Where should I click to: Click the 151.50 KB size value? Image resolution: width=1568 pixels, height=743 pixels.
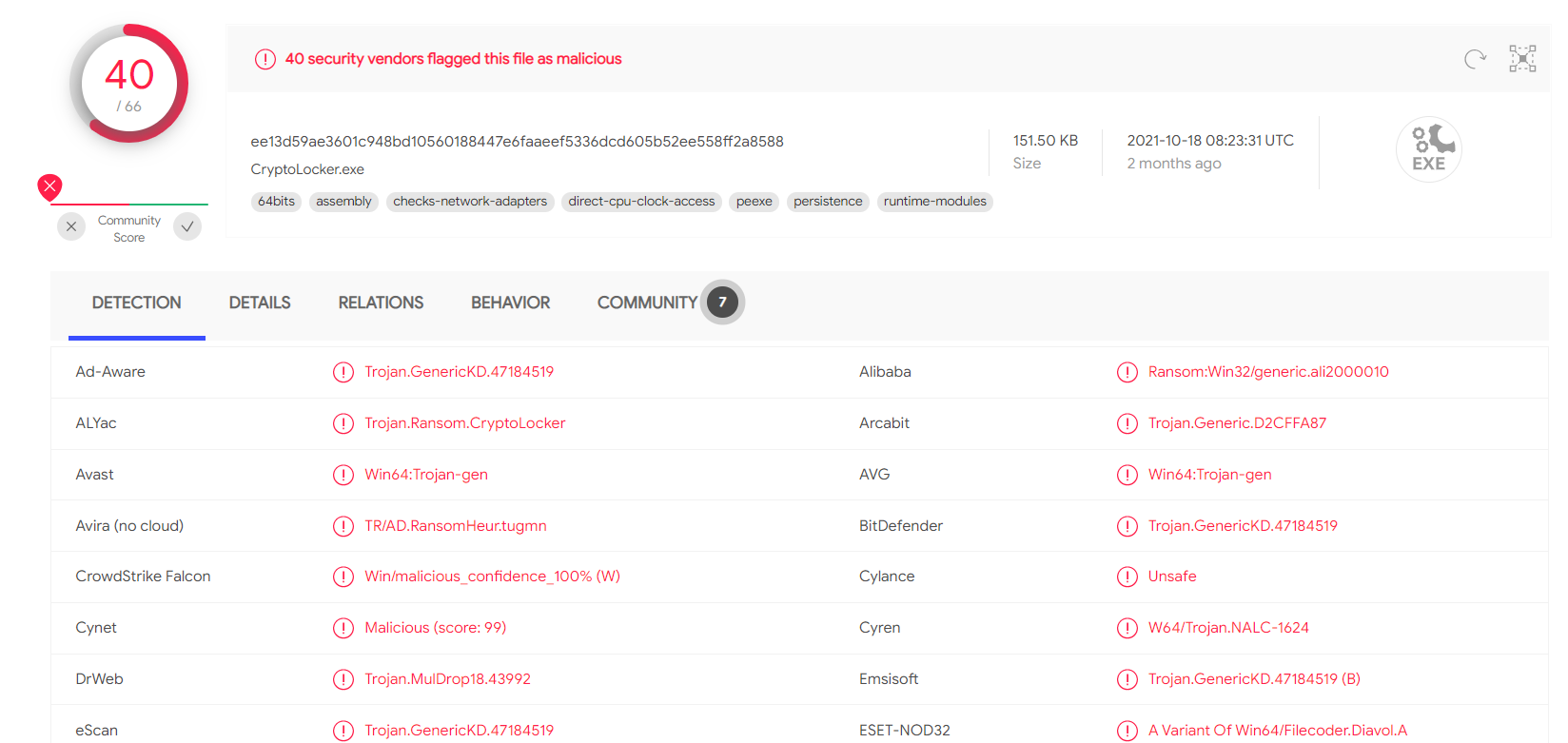(x=1046, y=141)
